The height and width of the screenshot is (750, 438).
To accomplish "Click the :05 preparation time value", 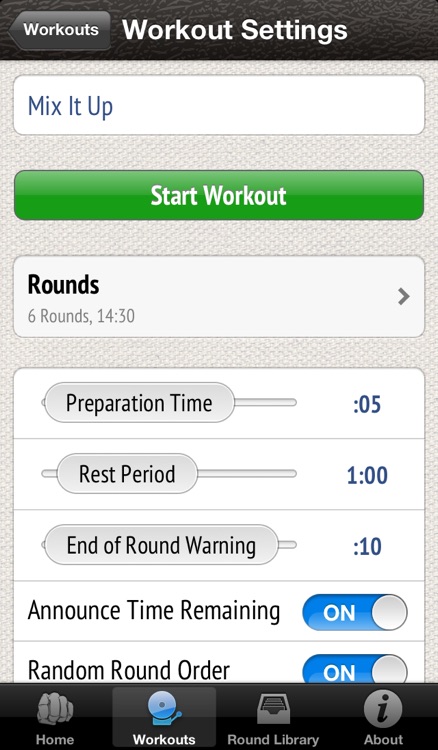I will coord(367,405).
